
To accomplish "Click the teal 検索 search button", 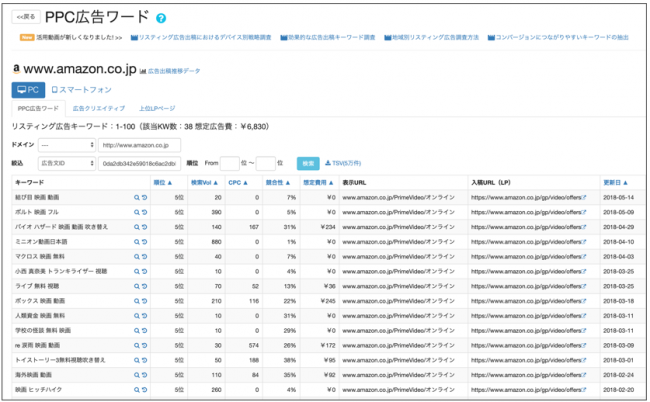I will [308, 163].
